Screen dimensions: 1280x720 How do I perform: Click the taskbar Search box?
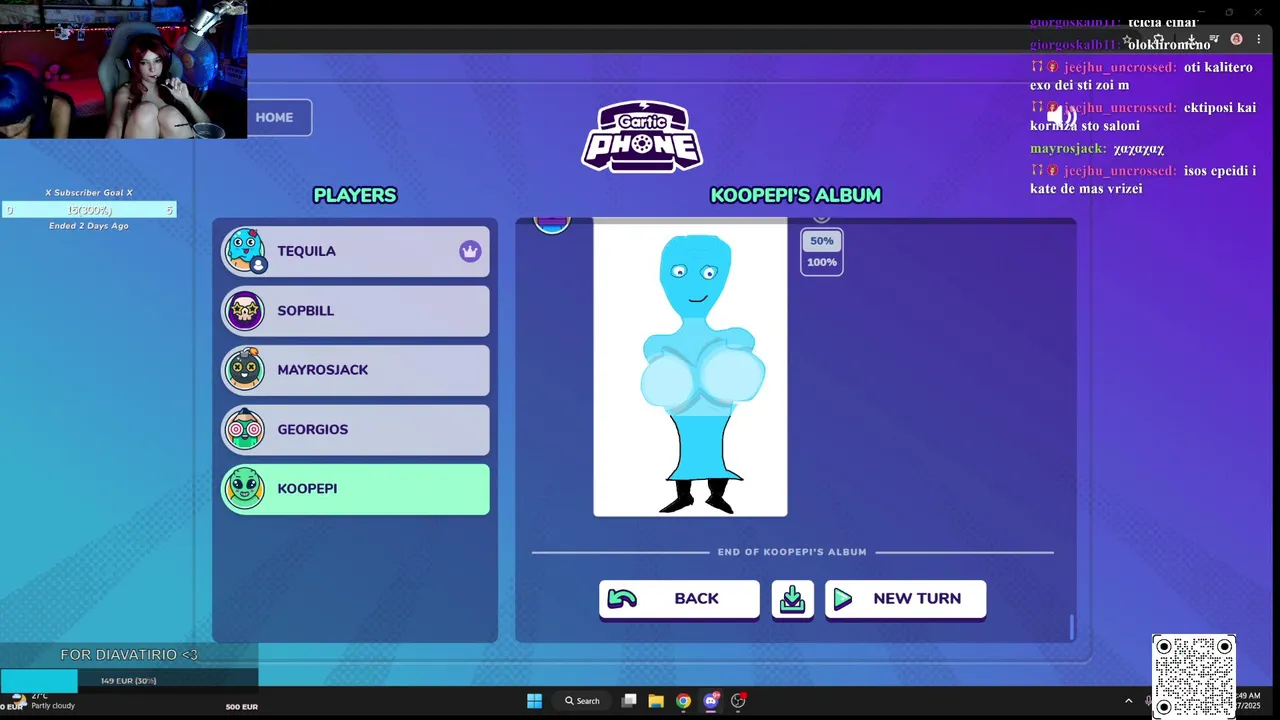pos(582,701)
